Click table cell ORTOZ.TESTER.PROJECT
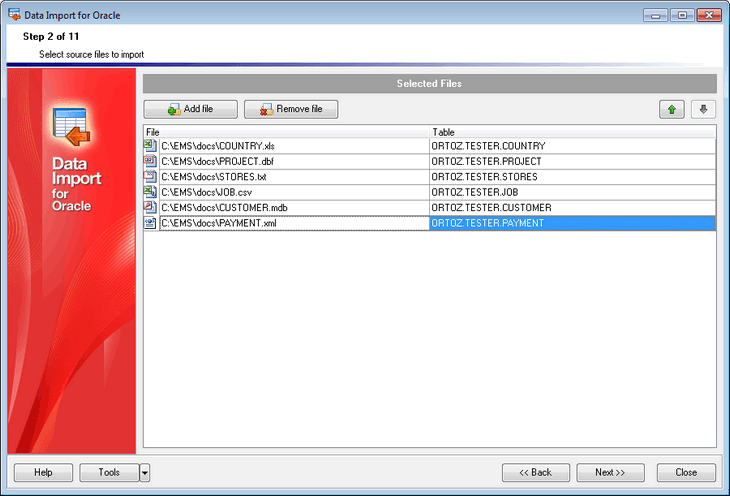The width and height of the screenshot is (730, 496). click(572, 161)
